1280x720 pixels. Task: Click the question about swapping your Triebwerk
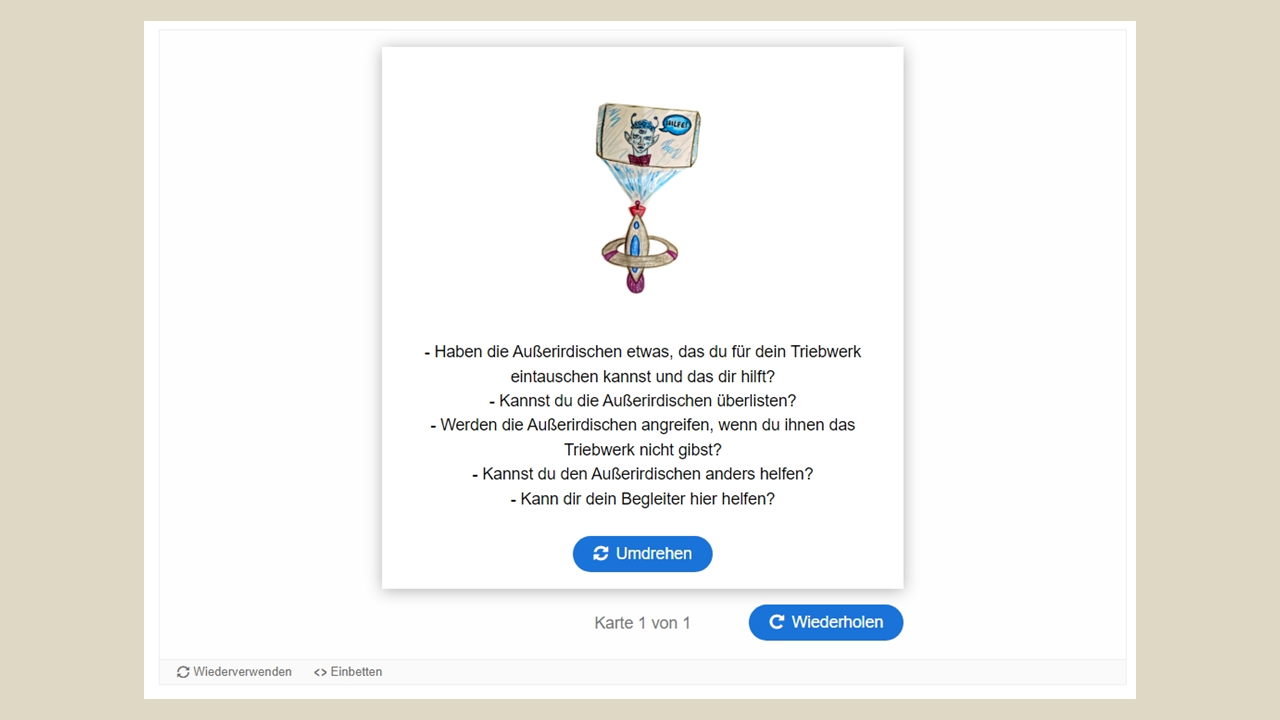click(643, 364)
